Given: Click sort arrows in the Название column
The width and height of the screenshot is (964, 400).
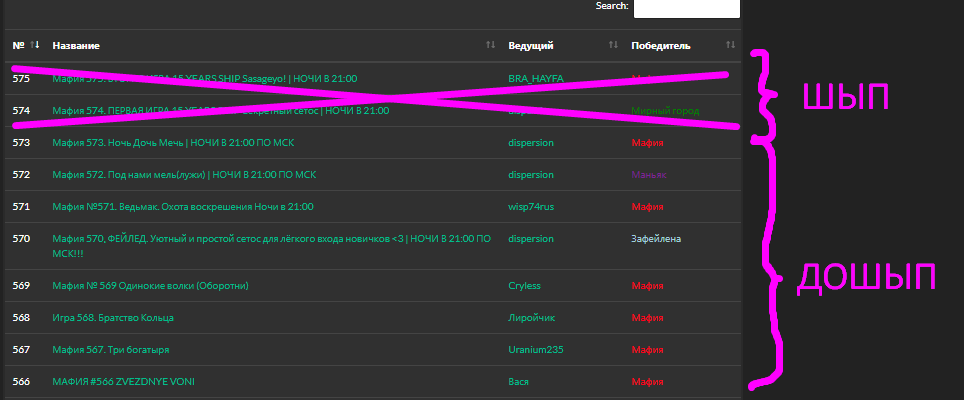Looking at the screenshot, I should click(x=490, y=45).
